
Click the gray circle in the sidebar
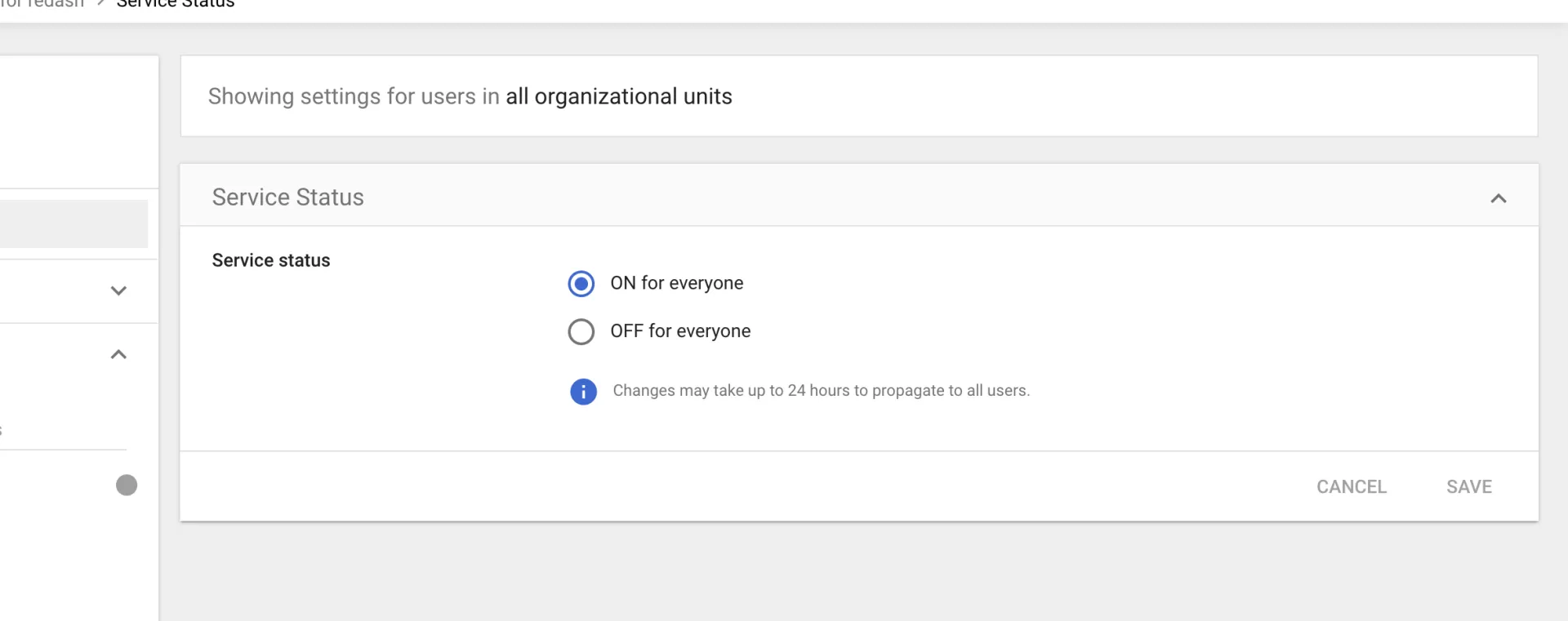click(127, 486)
